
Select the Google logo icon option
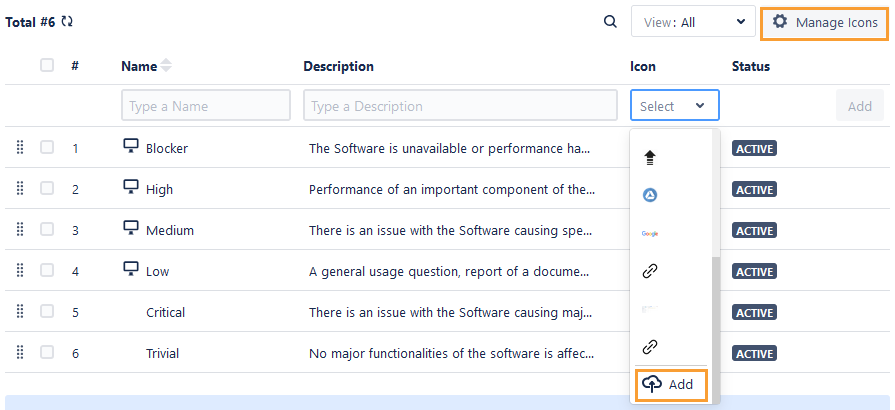pos(650,233)
